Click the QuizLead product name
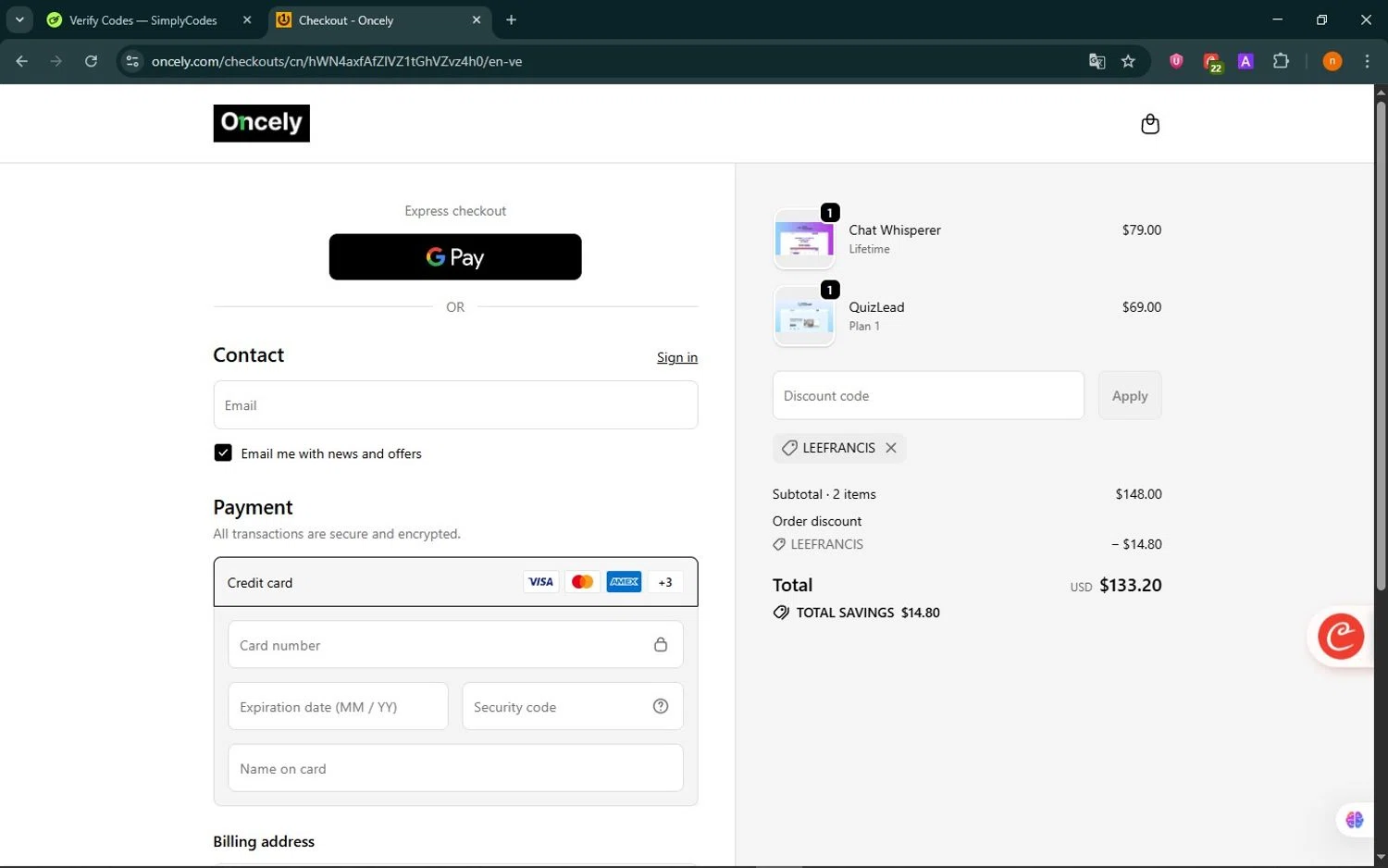This screenshot has height=868, width=1388. point(876,307)
